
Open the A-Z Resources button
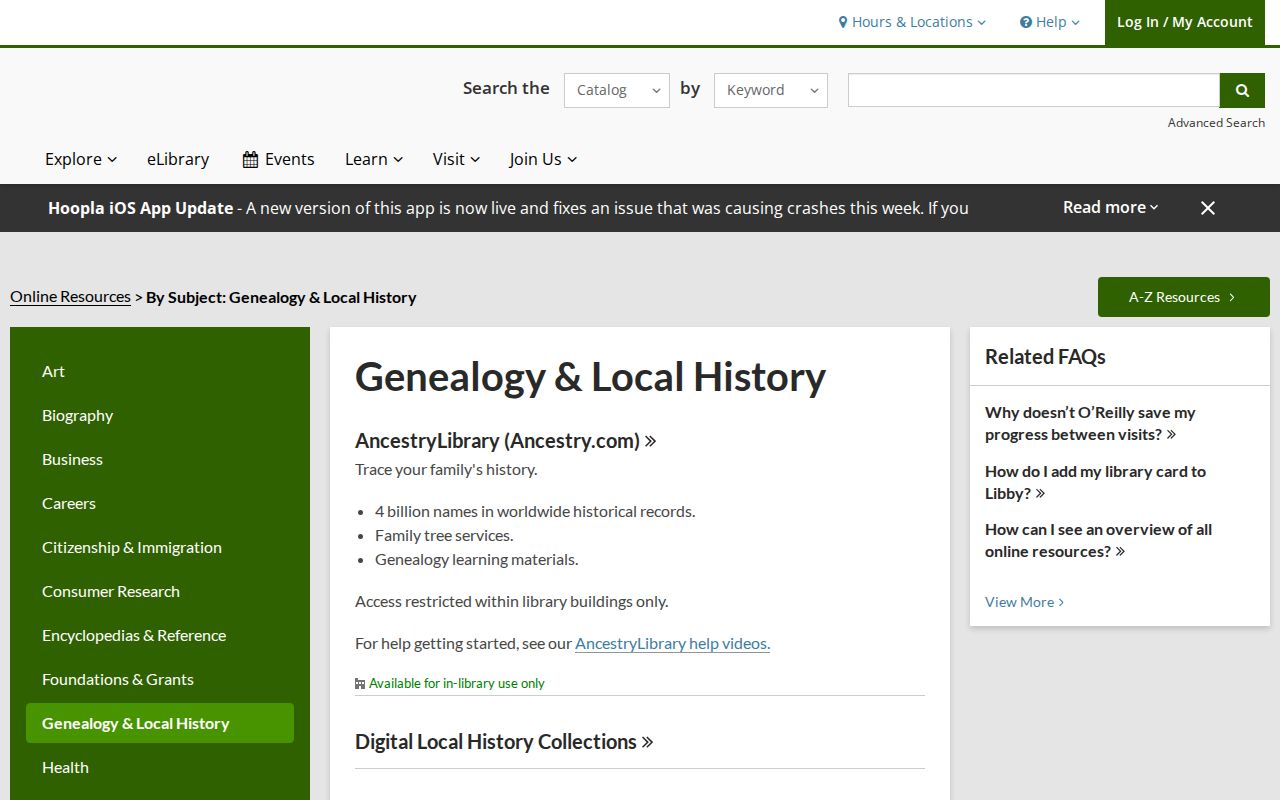(x=1184, y=297)
